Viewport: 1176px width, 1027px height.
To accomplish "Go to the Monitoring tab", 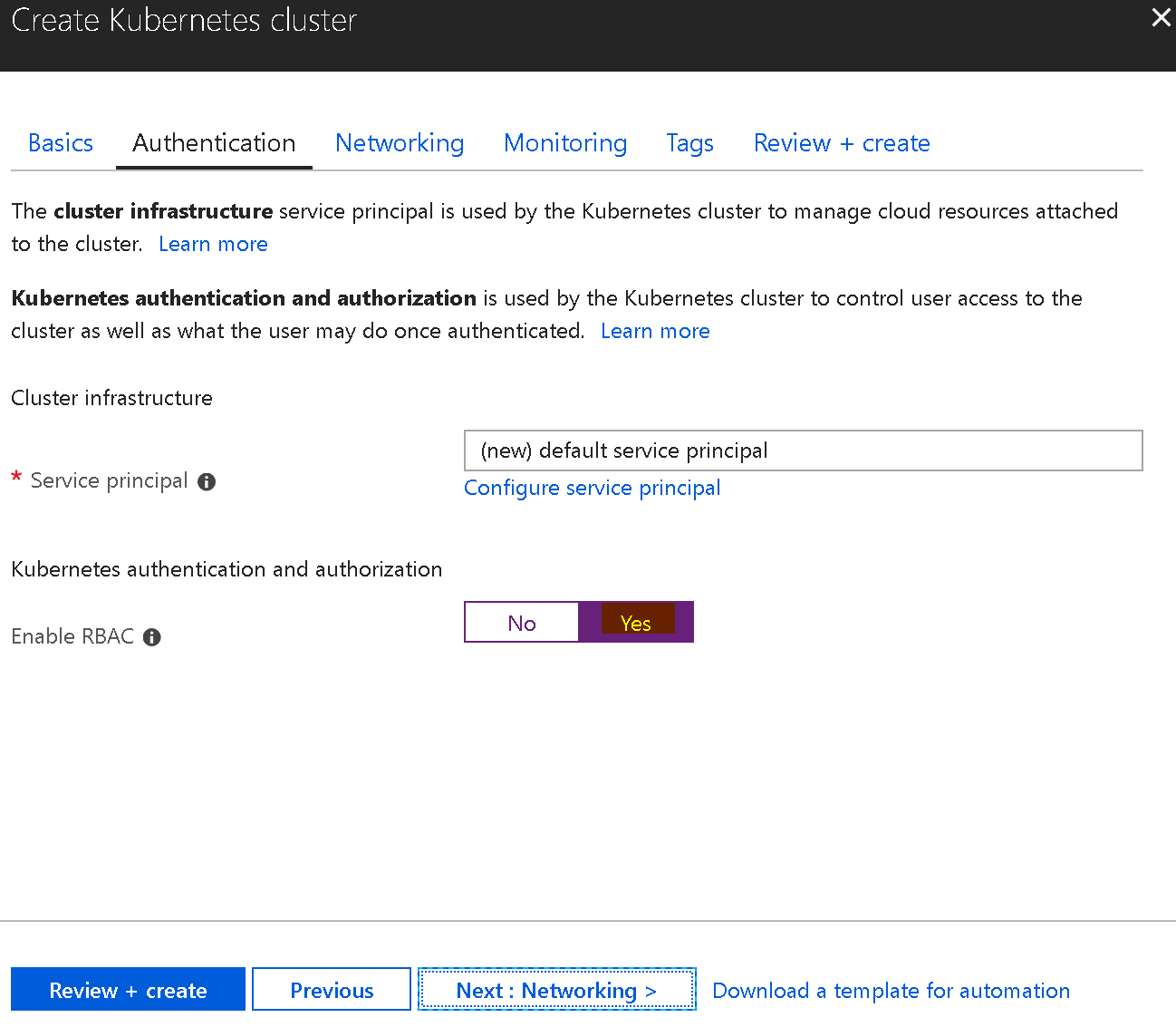I will [x=565, y=143].
